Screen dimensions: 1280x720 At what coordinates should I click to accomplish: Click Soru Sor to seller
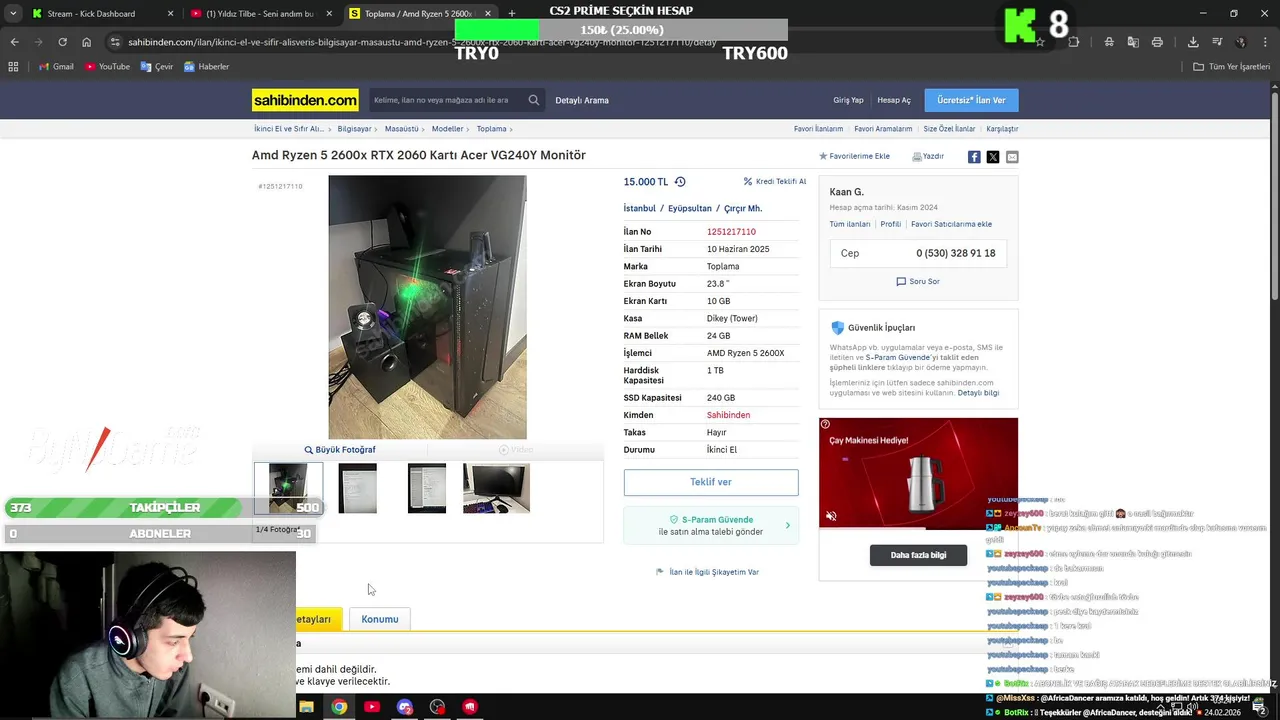[x=918, y=282]
